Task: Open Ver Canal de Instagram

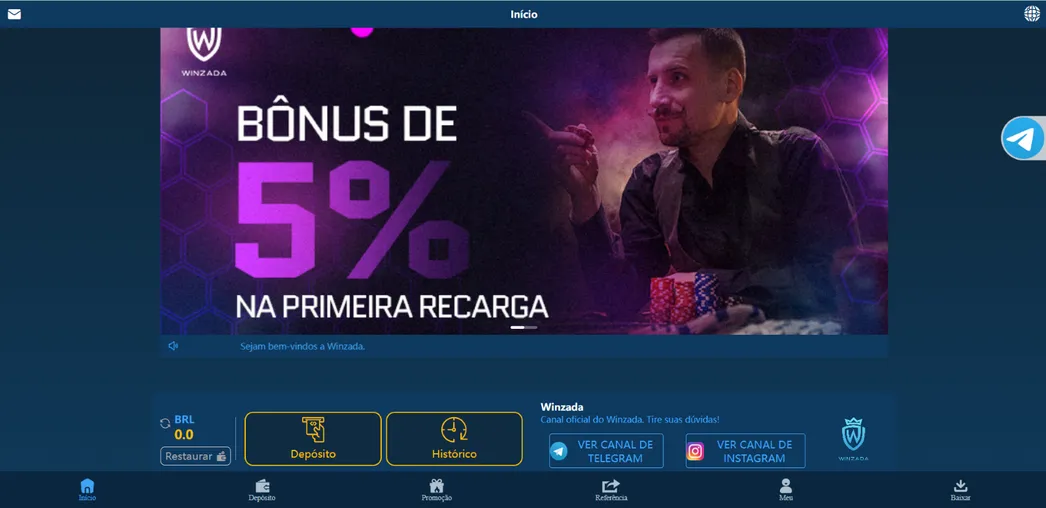Action: (x=745, y=451)
